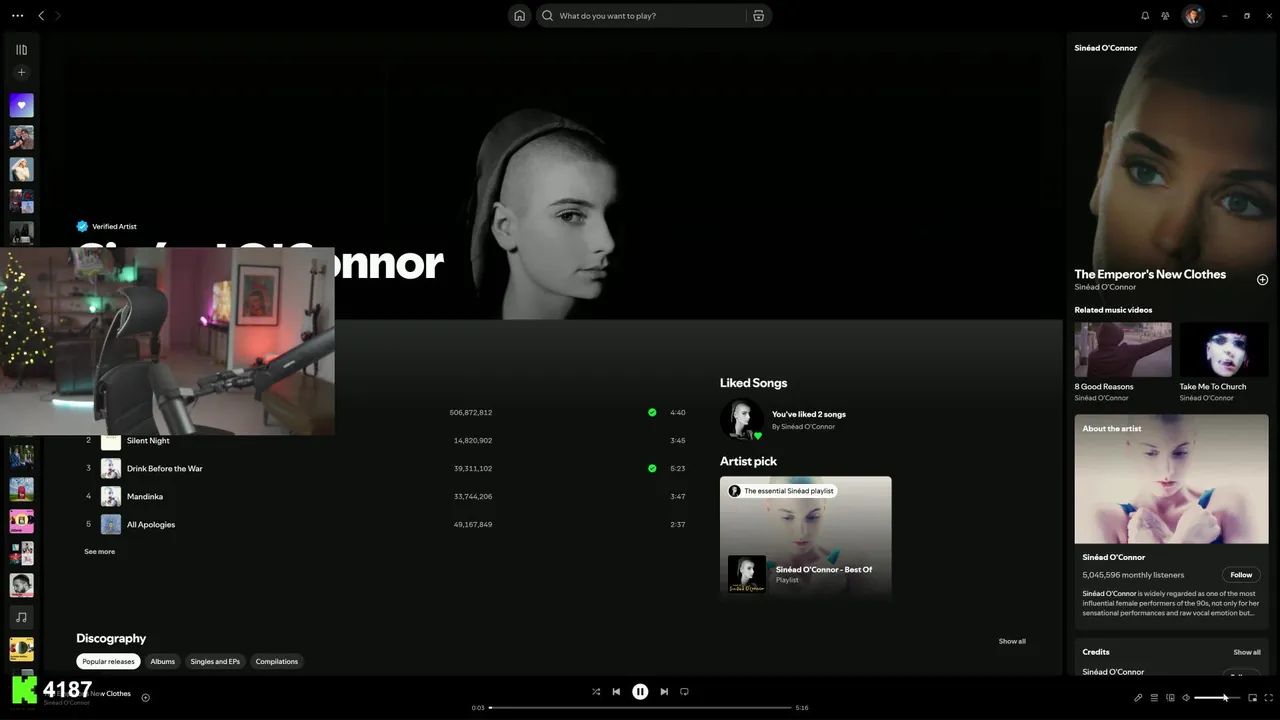Click the elapsed time 0:03 label
This screenshot has height=720, width=1280.
point(478,708)
